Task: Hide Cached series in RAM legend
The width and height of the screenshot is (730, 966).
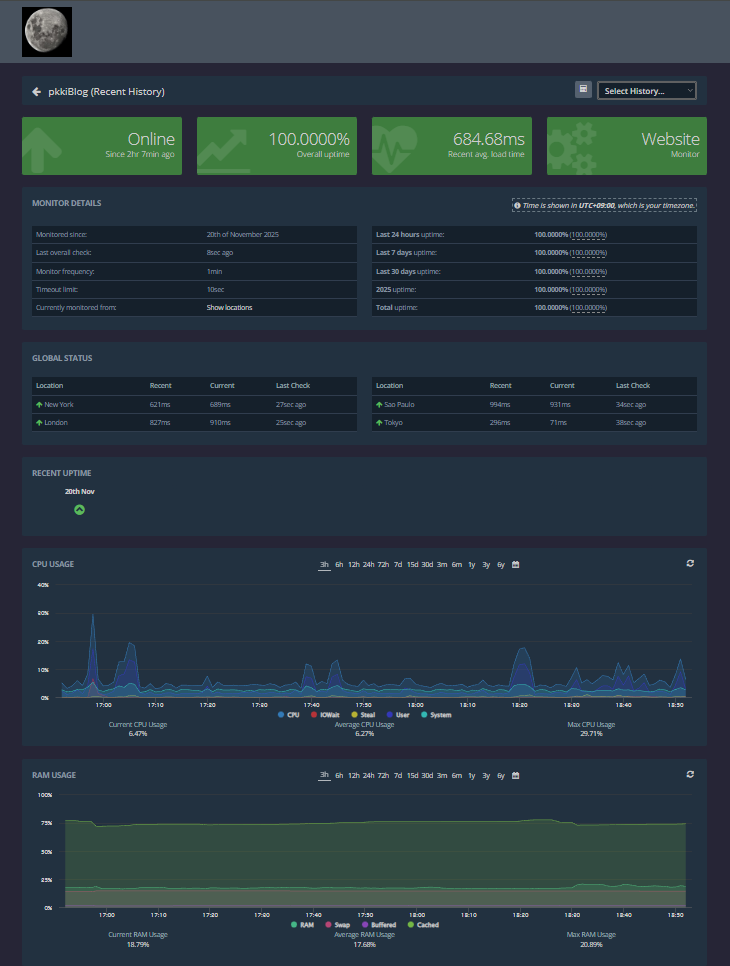Action: tap(423, 925)
